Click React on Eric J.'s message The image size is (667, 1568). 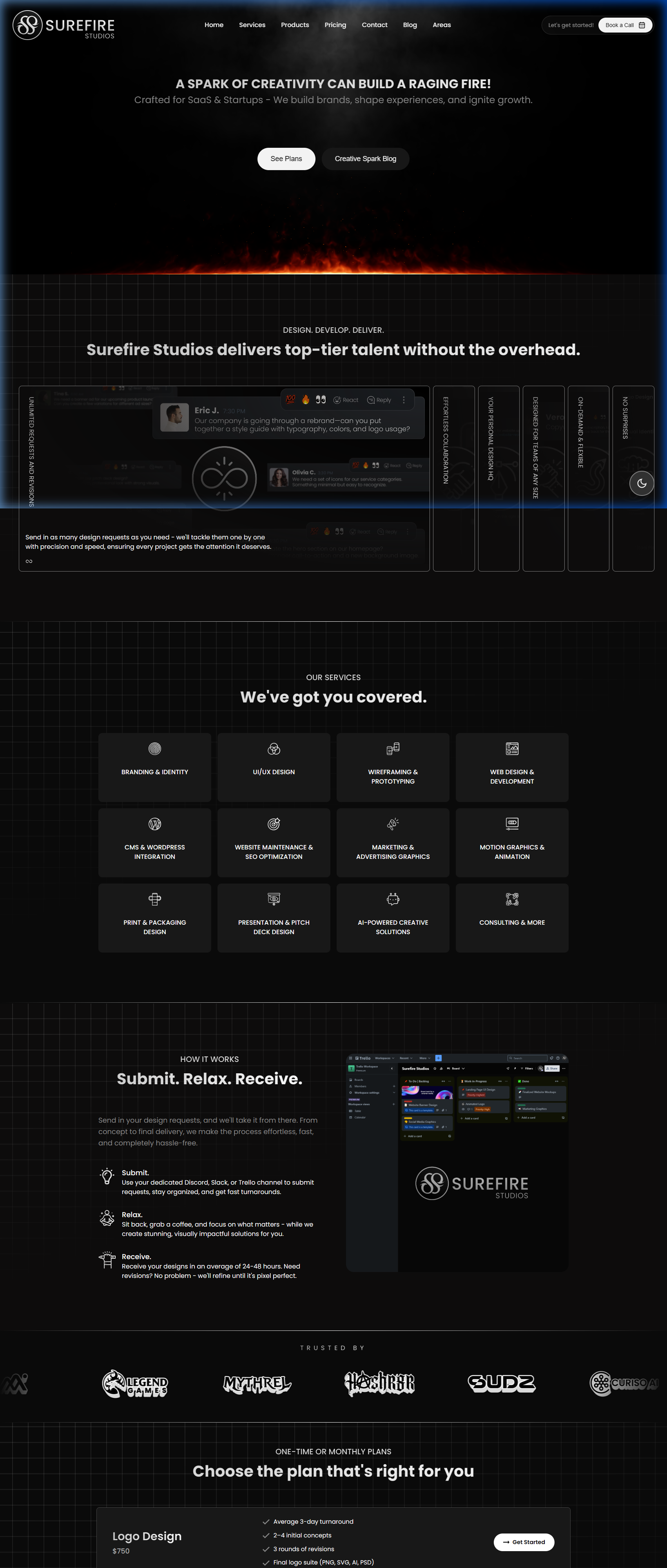(x=346, y=400)
